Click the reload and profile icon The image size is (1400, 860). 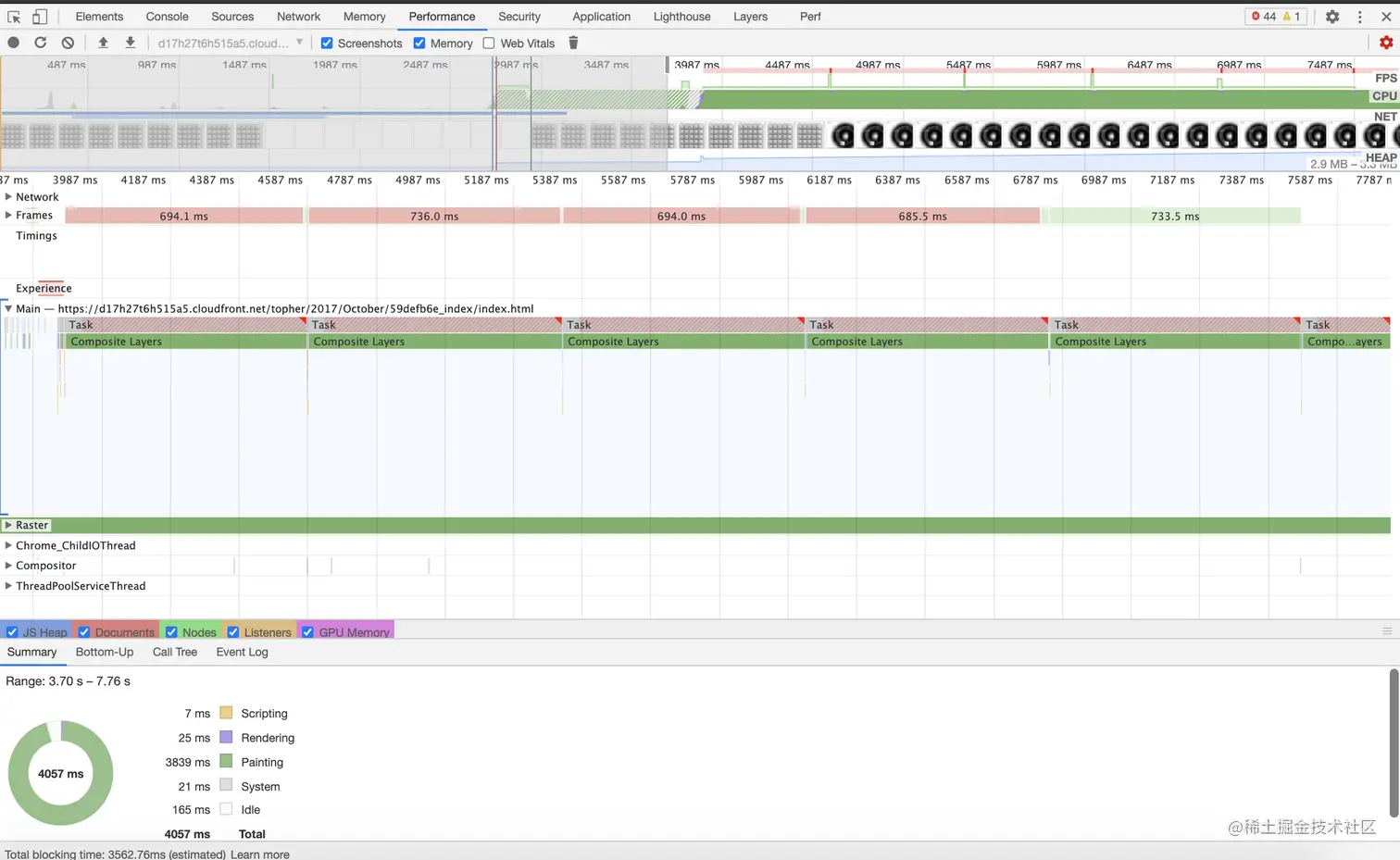pyautogui.click(x=40, y=43)
